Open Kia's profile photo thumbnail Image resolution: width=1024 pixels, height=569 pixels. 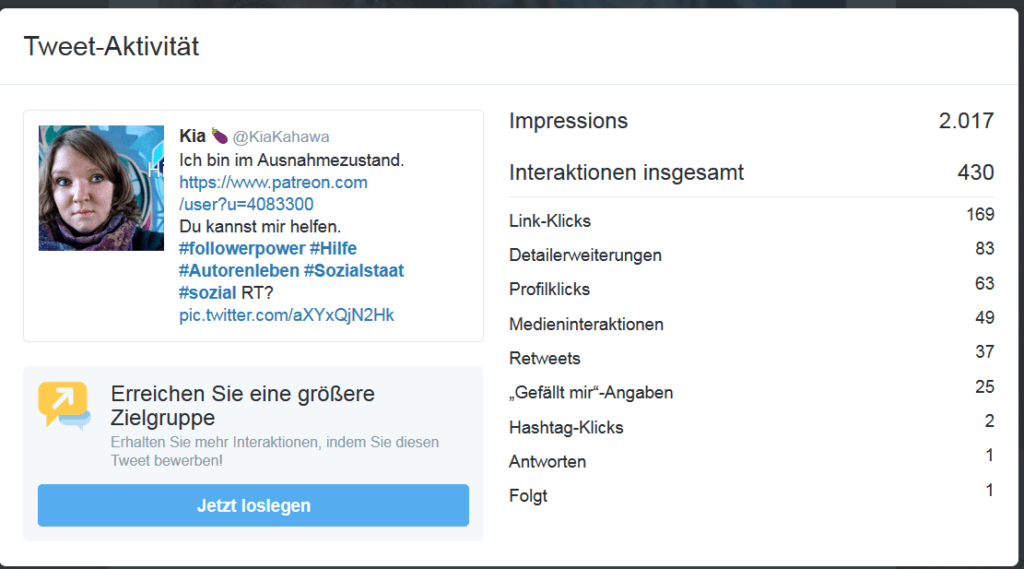pos(101,188)
